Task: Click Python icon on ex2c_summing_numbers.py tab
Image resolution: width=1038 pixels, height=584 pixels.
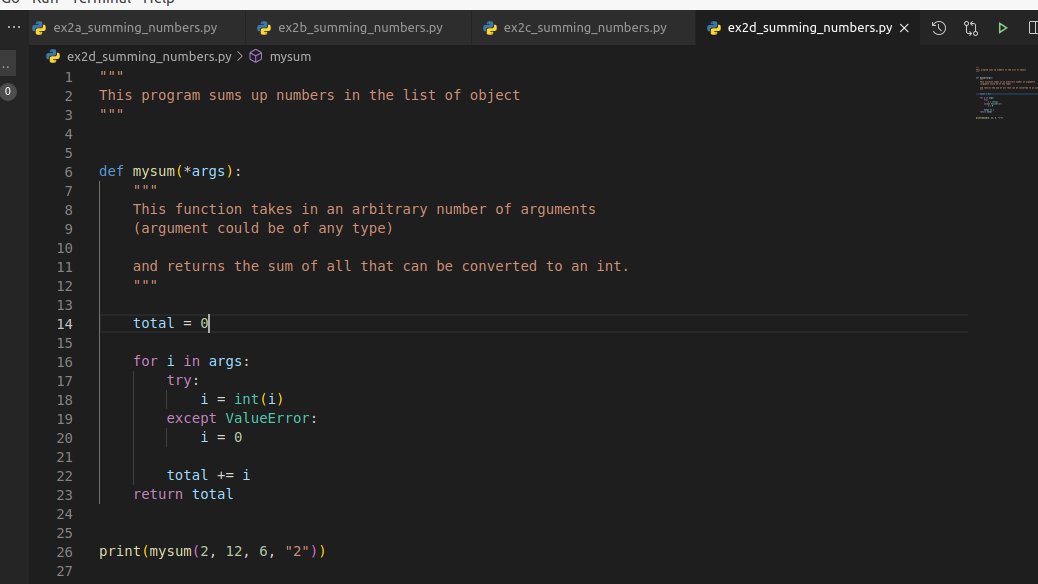Action: pos(490,28)
